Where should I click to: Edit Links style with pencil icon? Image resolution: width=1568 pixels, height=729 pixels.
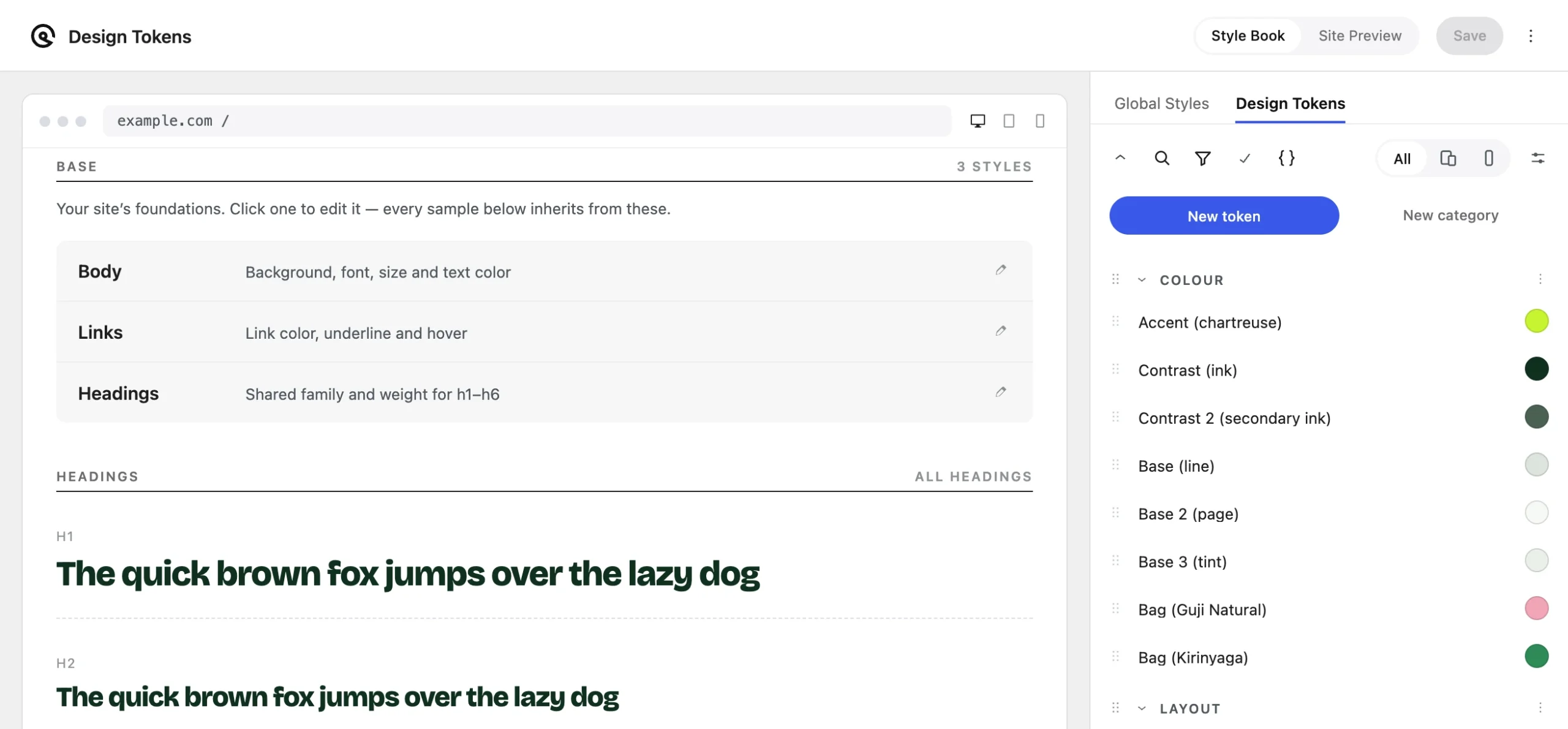coord(1001,331)
